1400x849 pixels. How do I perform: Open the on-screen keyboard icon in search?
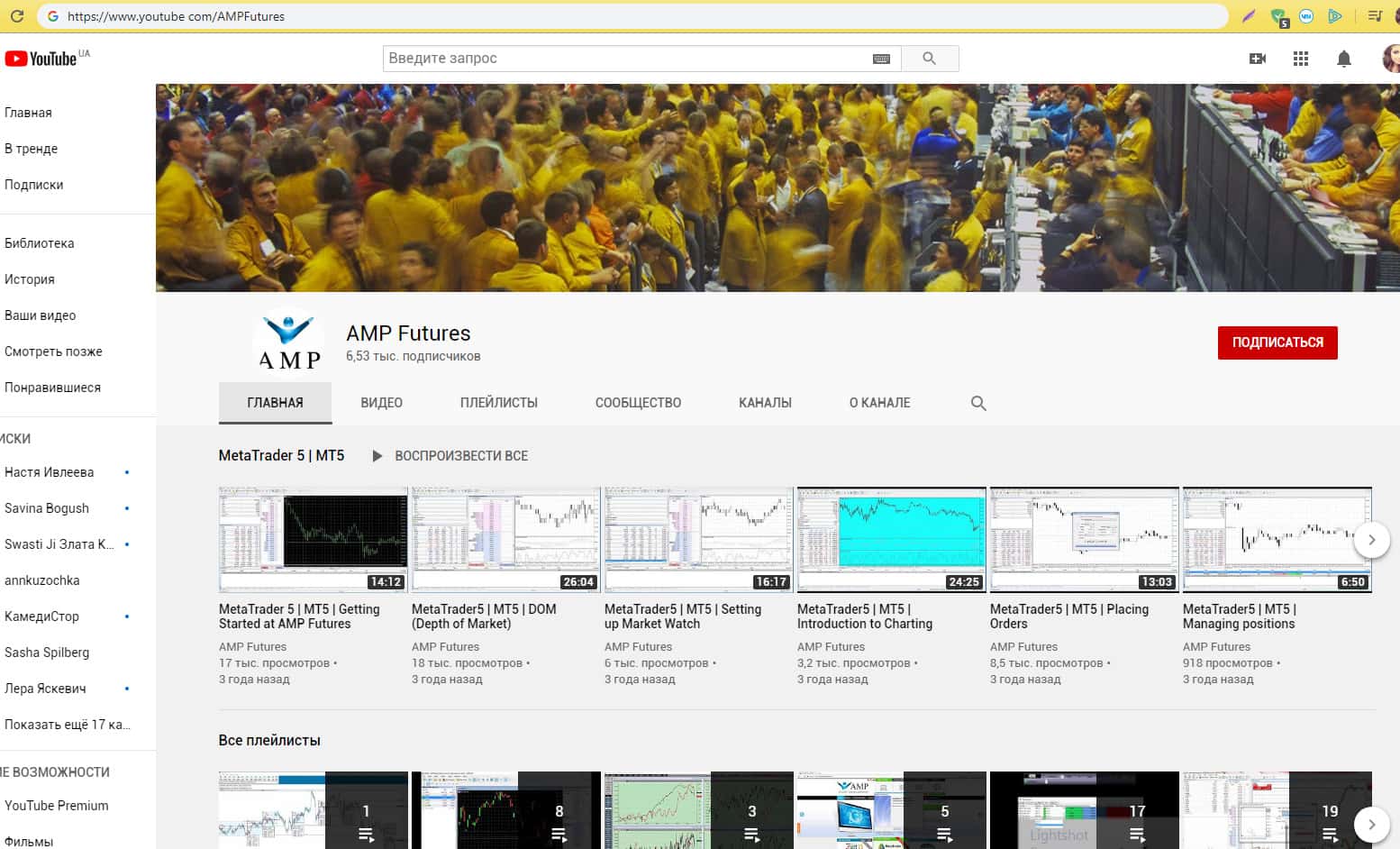(881, 59)
